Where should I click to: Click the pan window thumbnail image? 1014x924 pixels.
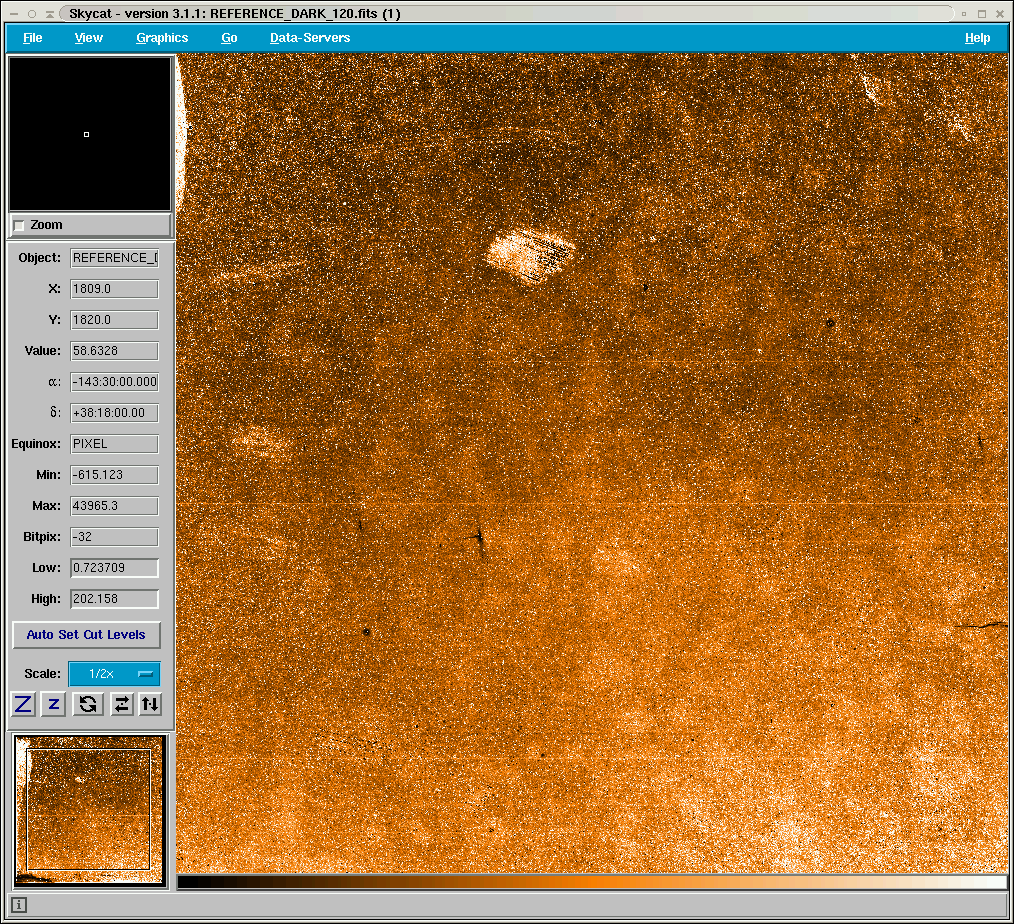(x=89, y=811)
